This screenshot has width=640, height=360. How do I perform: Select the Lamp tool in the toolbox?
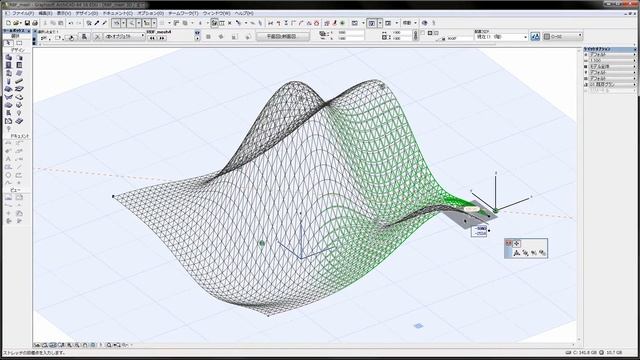pos(19,113)
